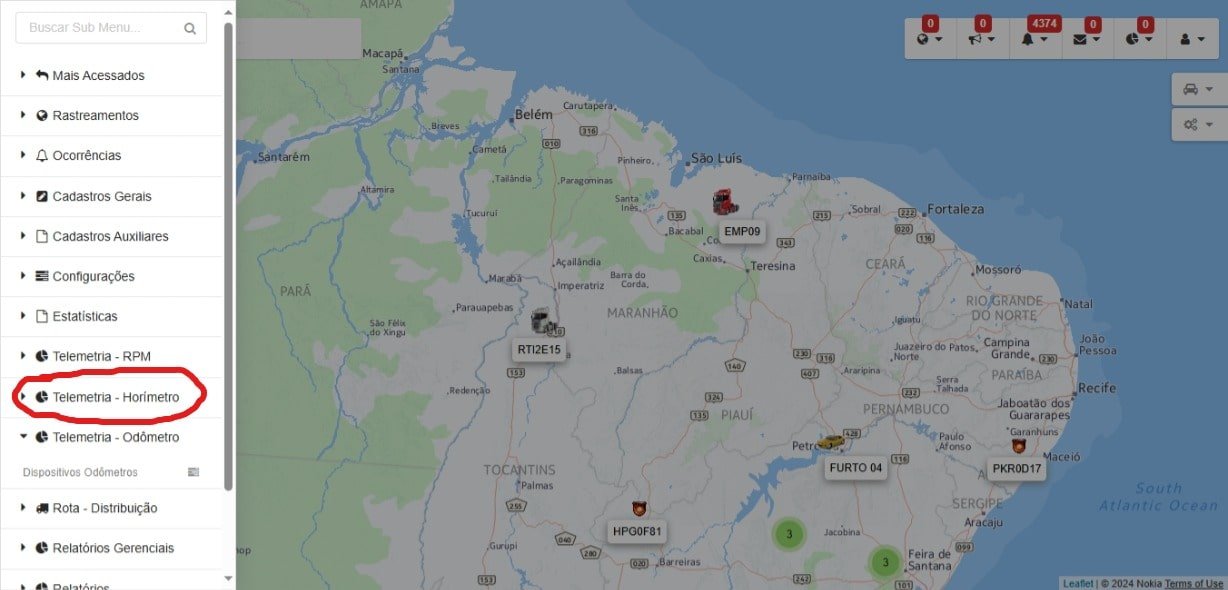Open the user profile icon menu

coord(1191,39)
